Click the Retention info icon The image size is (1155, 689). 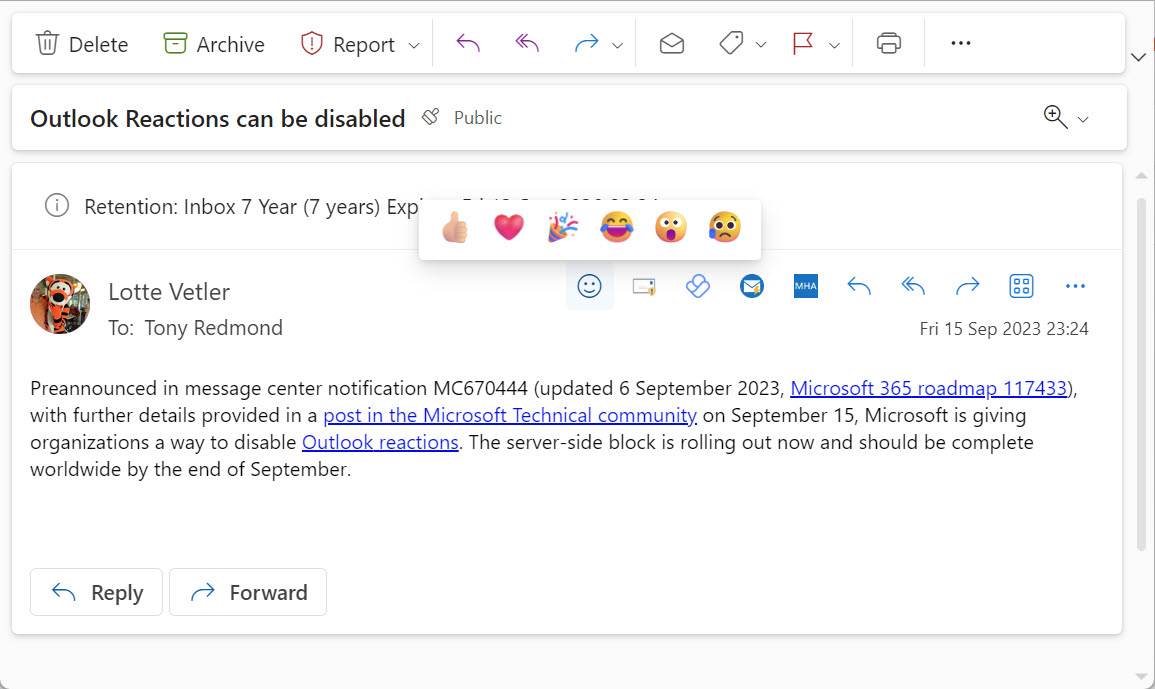click(57, 206)
